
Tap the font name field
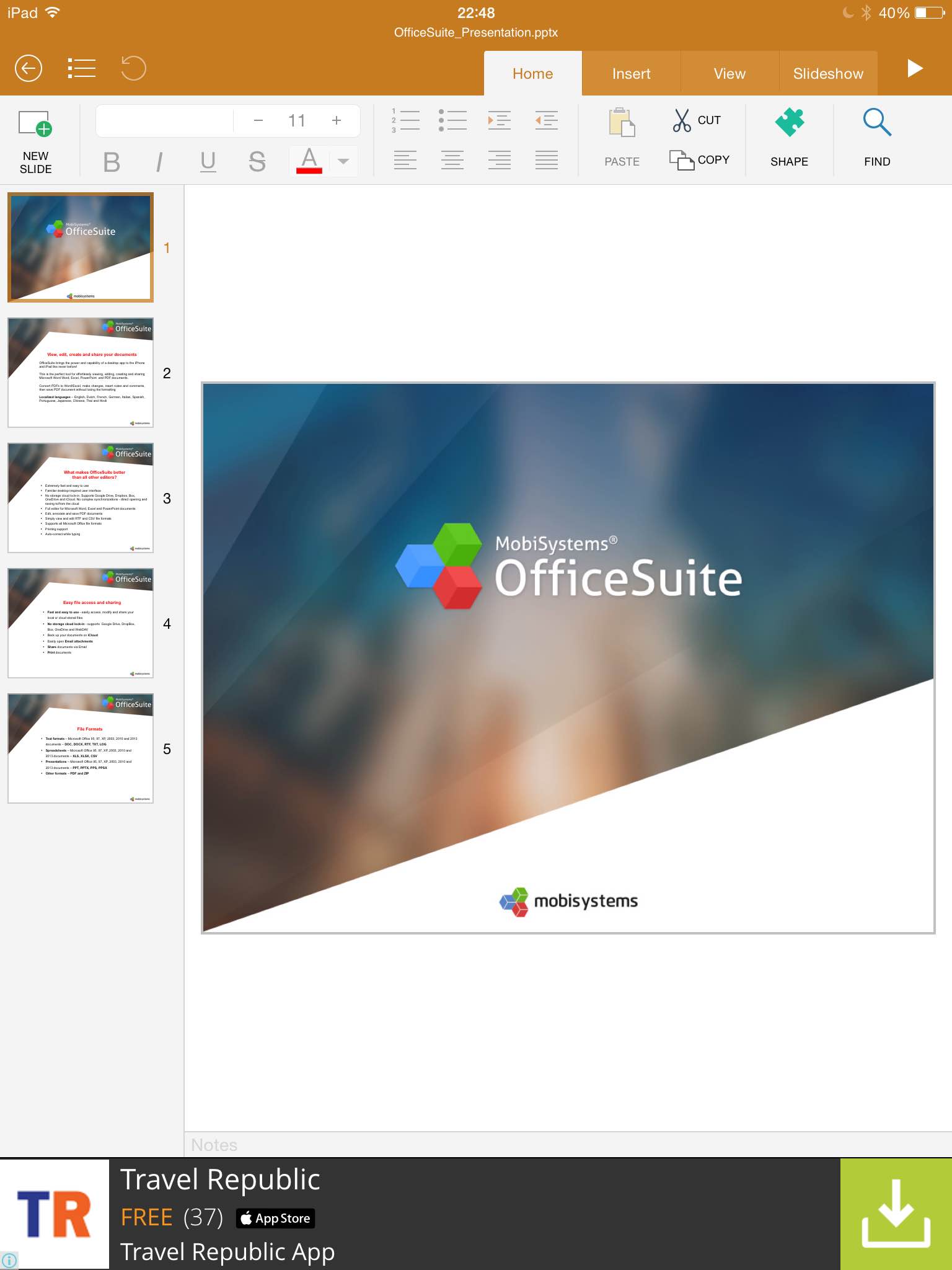point(165,120)
